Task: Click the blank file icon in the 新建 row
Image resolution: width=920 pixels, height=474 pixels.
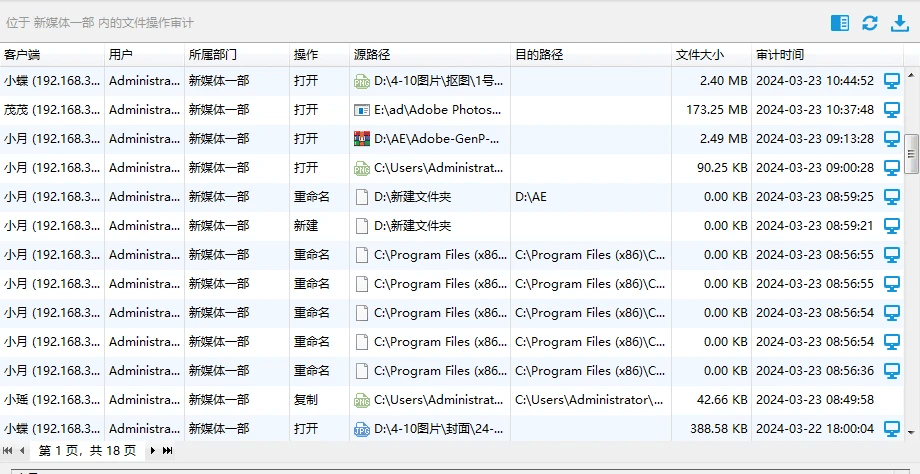Action: (x=362, y=226)
